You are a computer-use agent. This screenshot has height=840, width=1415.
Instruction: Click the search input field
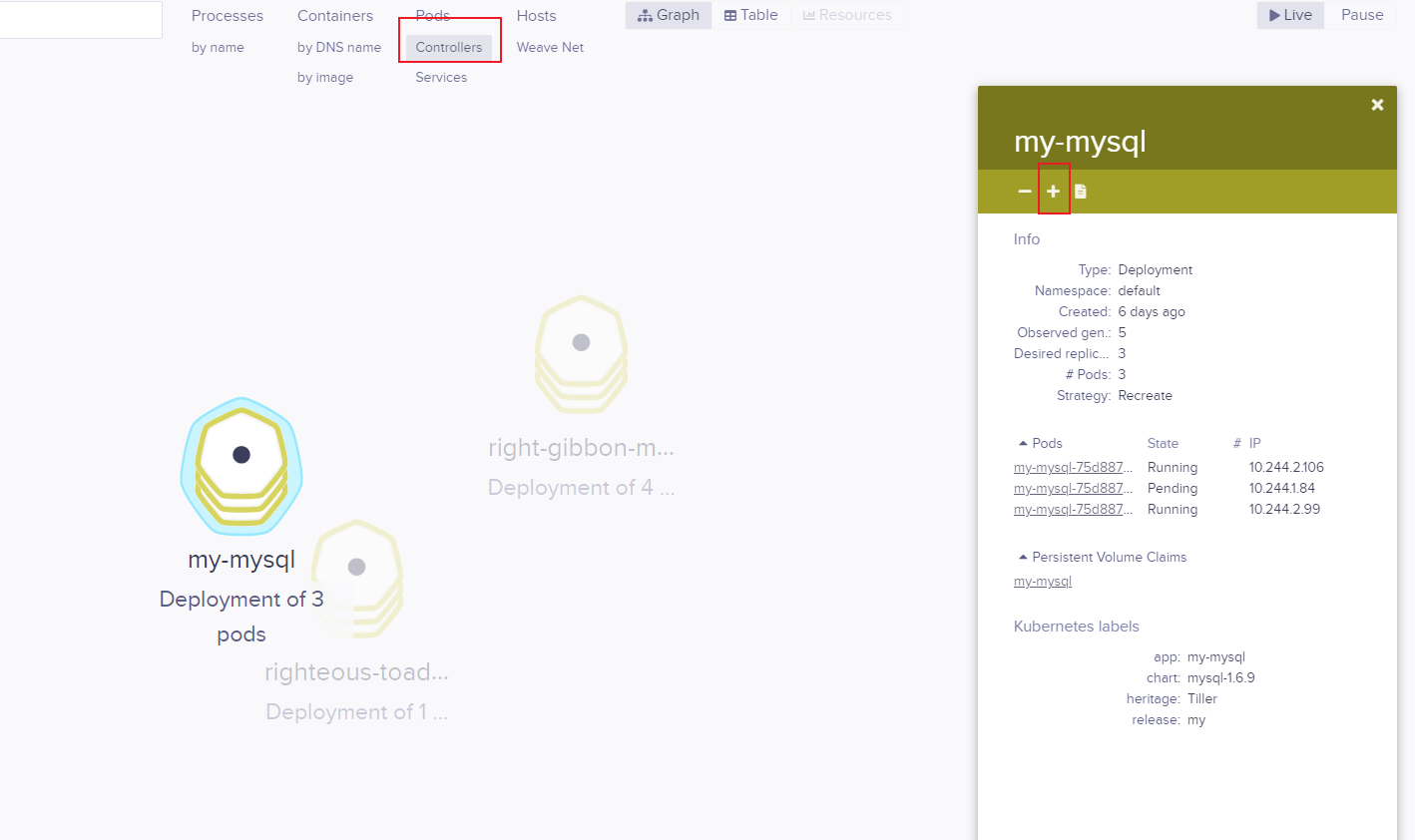pyautogui.click(x=81, y=20)
